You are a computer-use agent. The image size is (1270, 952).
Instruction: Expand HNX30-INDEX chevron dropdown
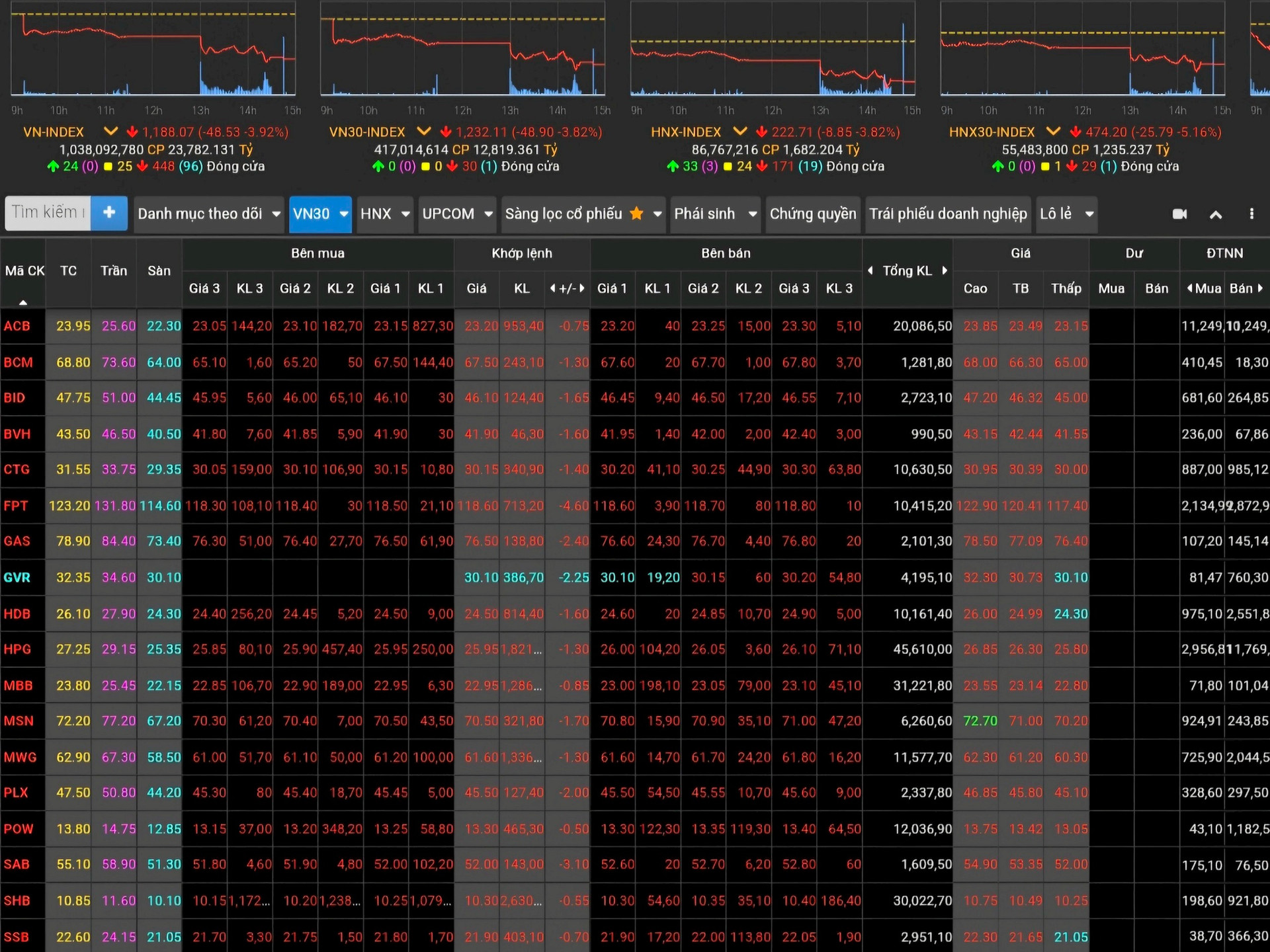1053,132
